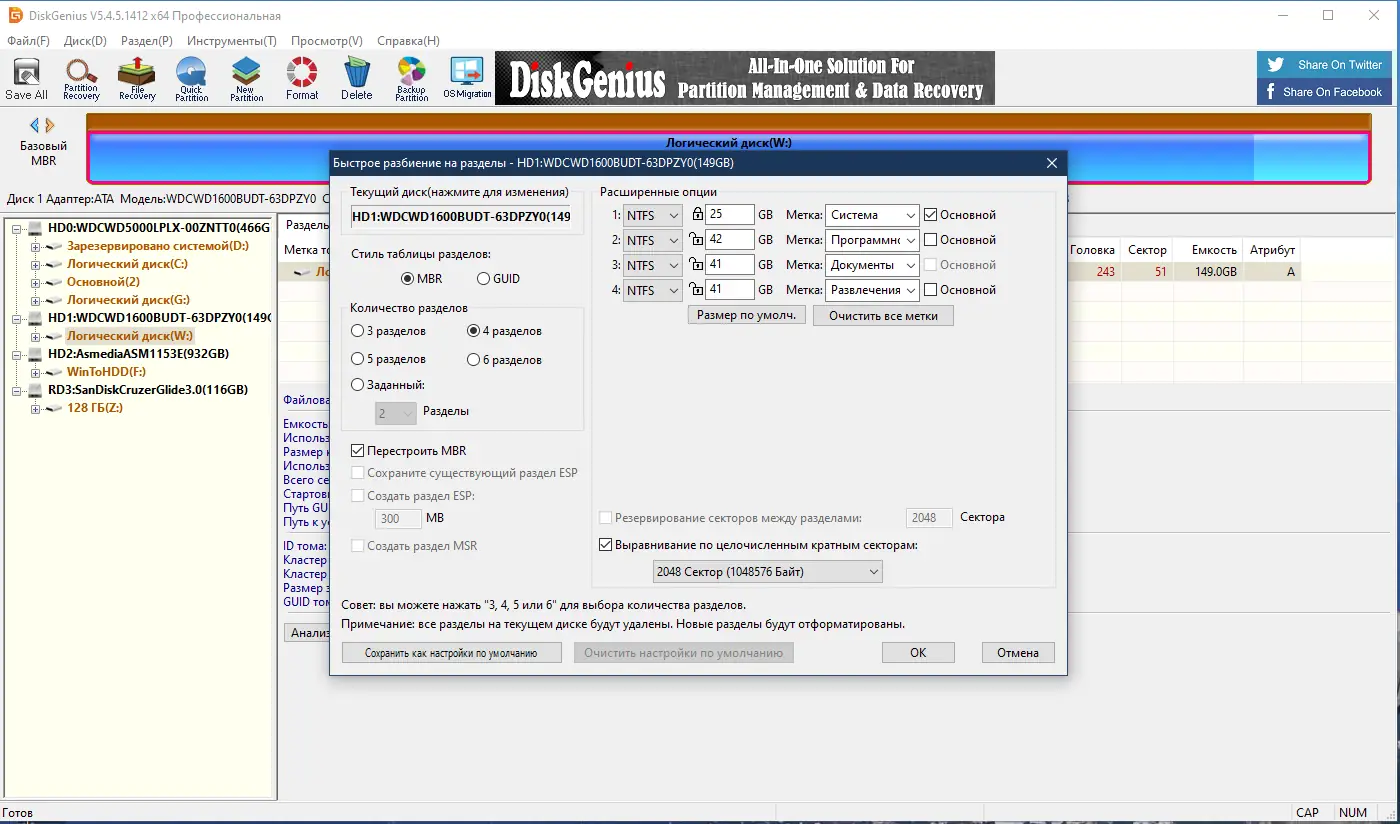Open the Backup Partition tool

click(411, 79)
